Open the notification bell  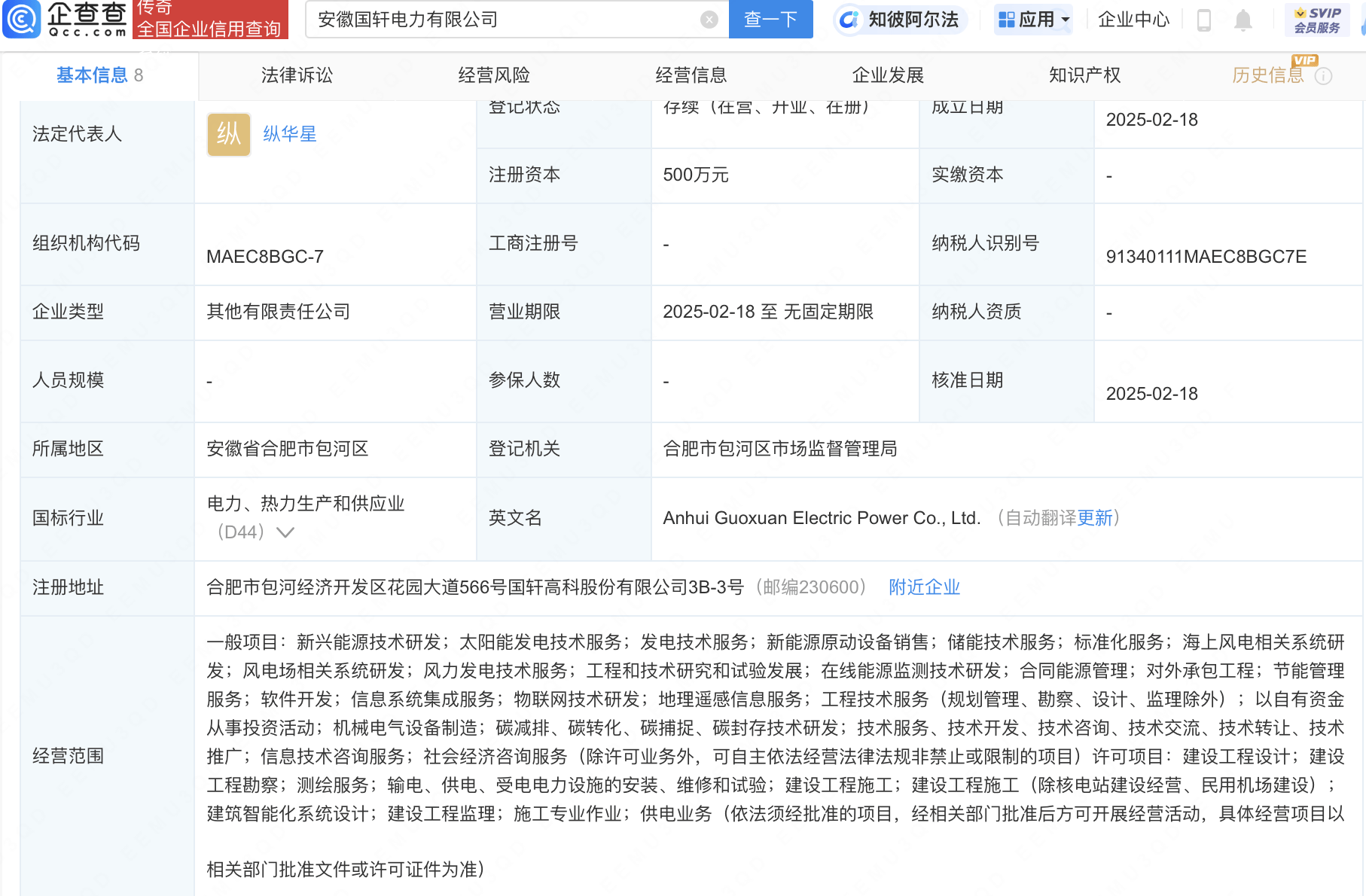(1243, 20)
